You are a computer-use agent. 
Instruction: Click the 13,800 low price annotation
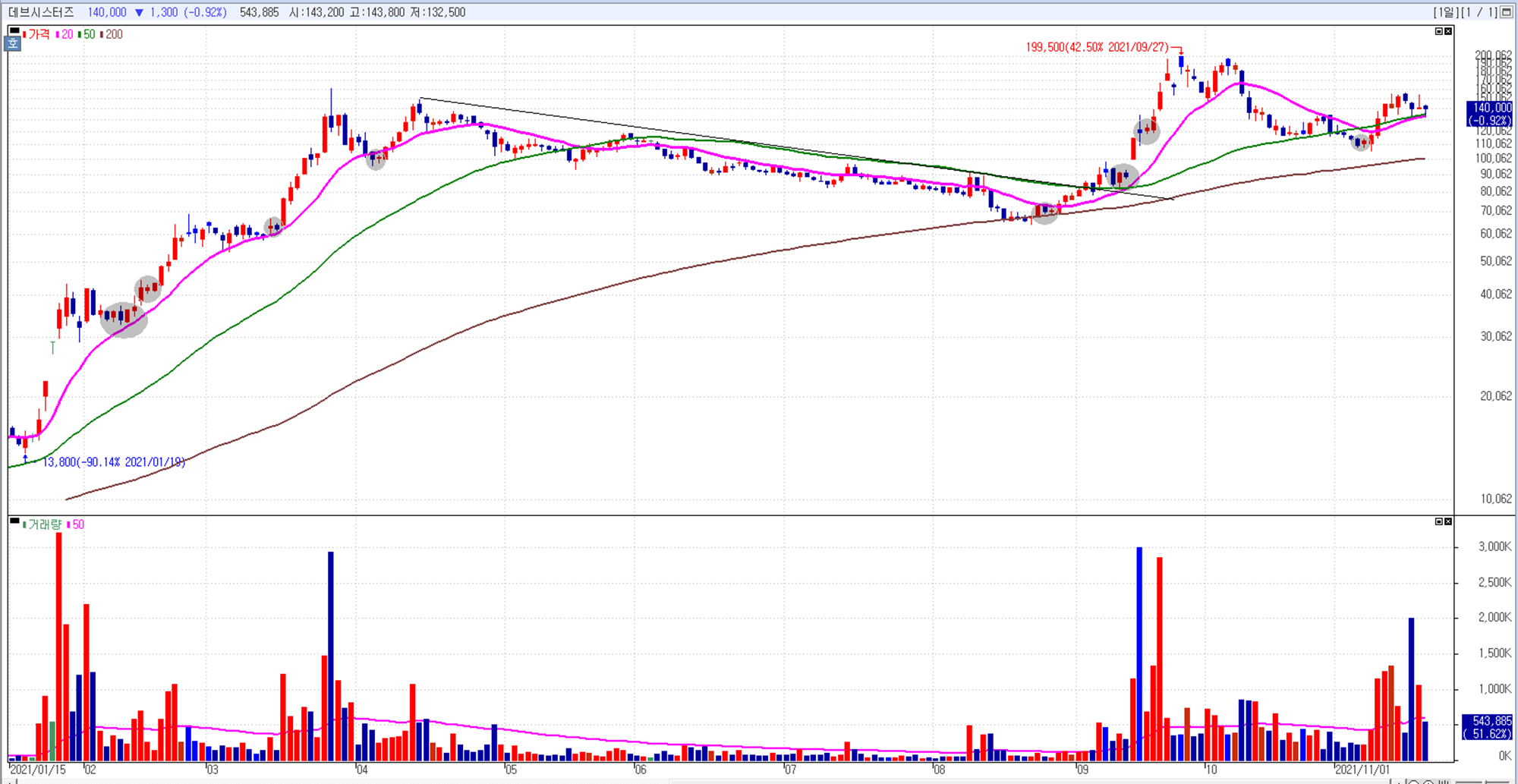[x=114, y=461]
